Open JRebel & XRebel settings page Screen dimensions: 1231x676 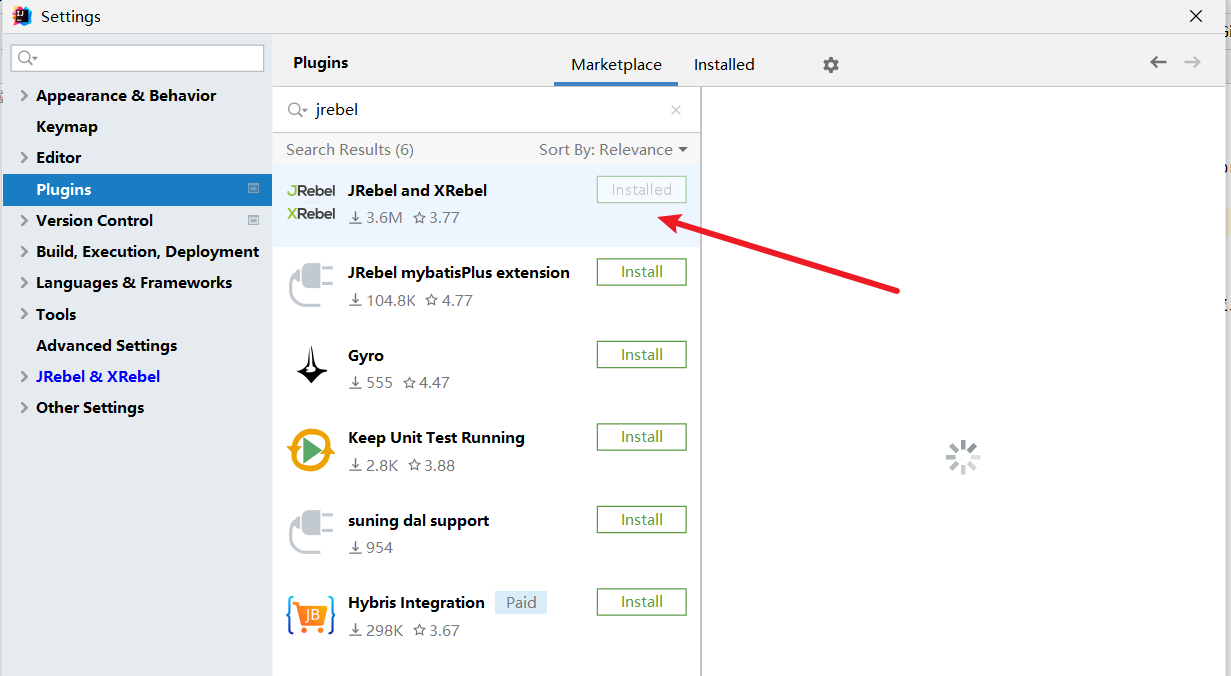98,377
